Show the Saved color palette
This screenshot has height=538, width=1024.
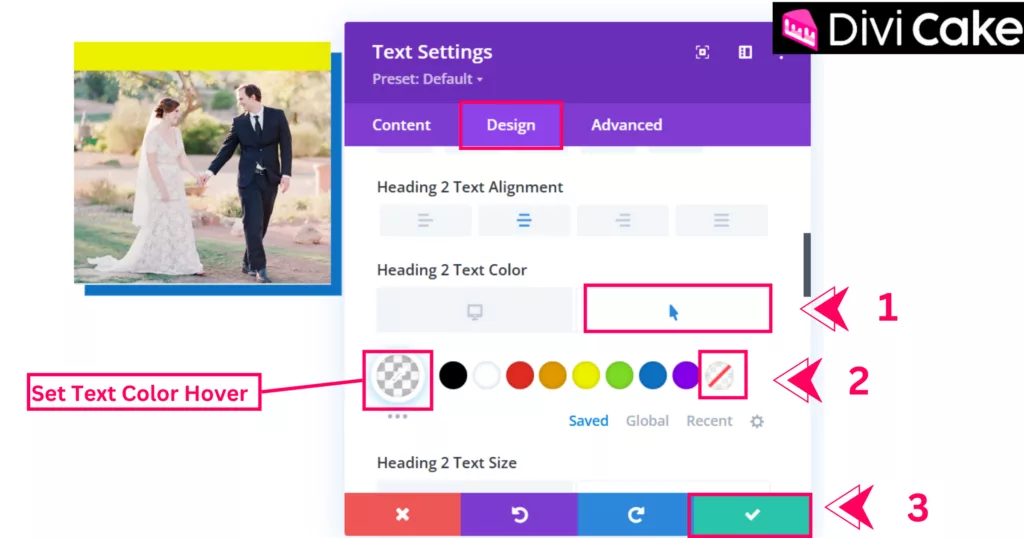588,421
